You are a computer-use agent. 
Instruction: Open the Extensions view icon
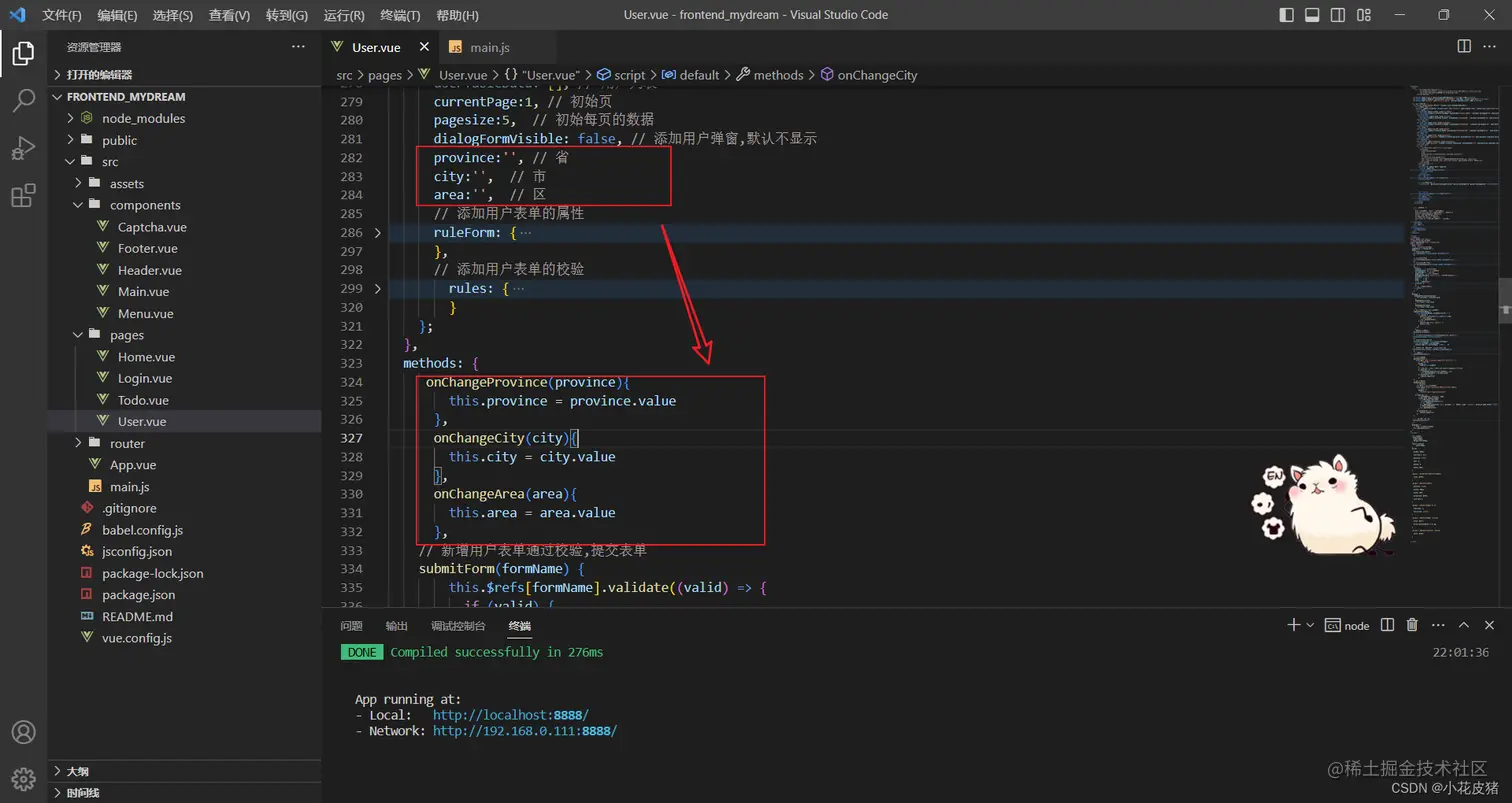pos(23,195)
